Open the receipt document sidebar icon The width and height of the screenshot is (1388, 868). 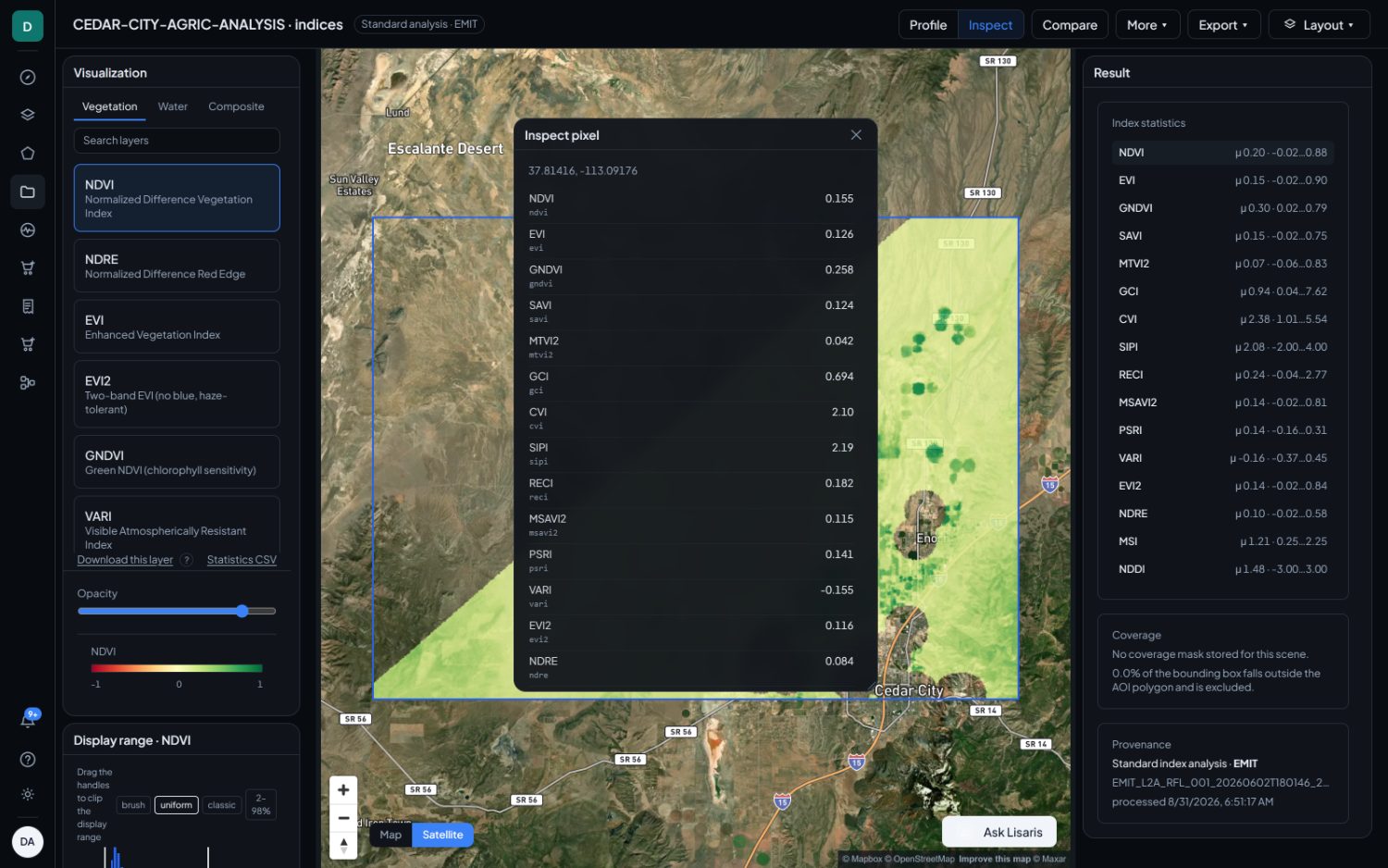[28, 306]
